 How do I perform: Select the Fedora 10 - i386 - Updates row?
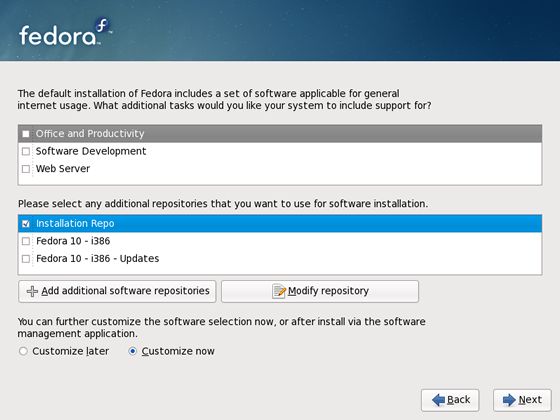tap(280, 259)
